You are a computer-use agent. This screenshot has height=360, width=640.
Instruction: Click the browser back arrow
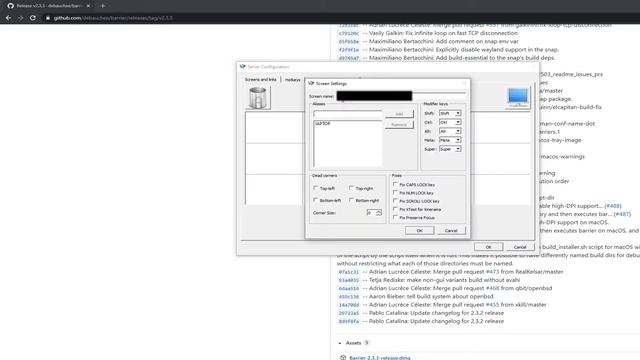9,18
